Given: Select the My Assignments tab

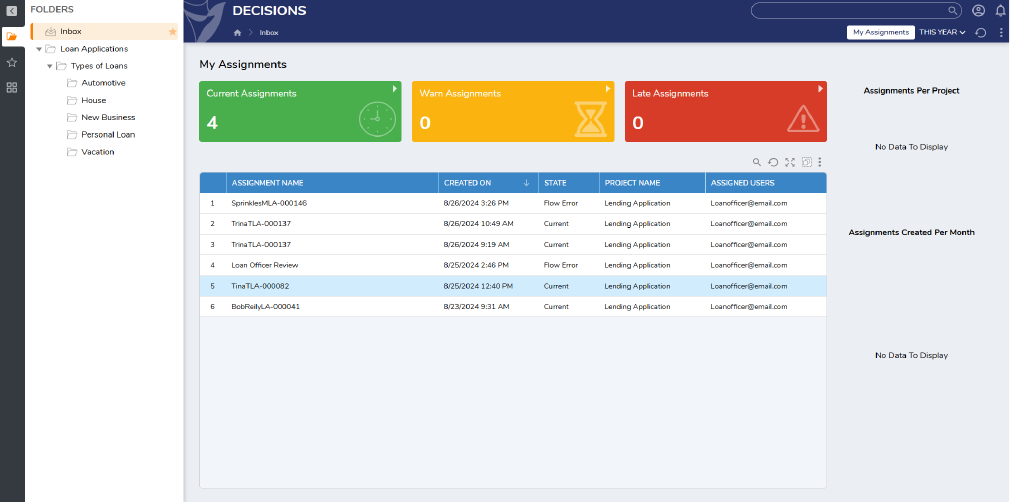Looking at the screenshot, I should coord(880,33).
